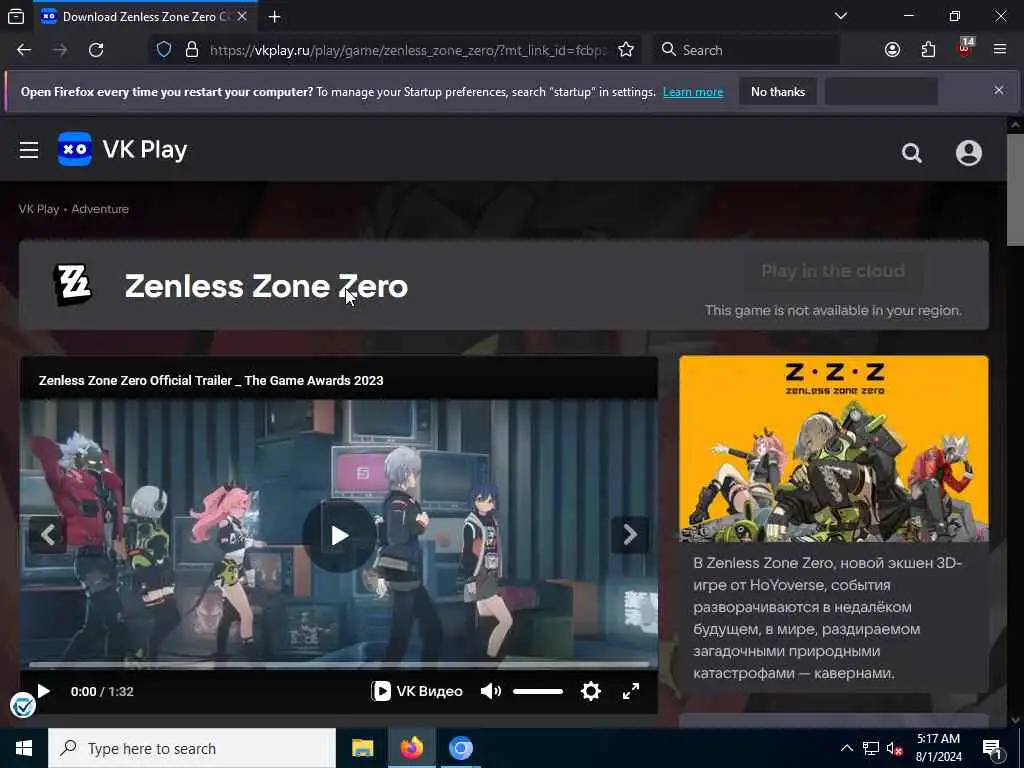Click the URL address bar
The image size is (1024, 768).
pos(408,50)
